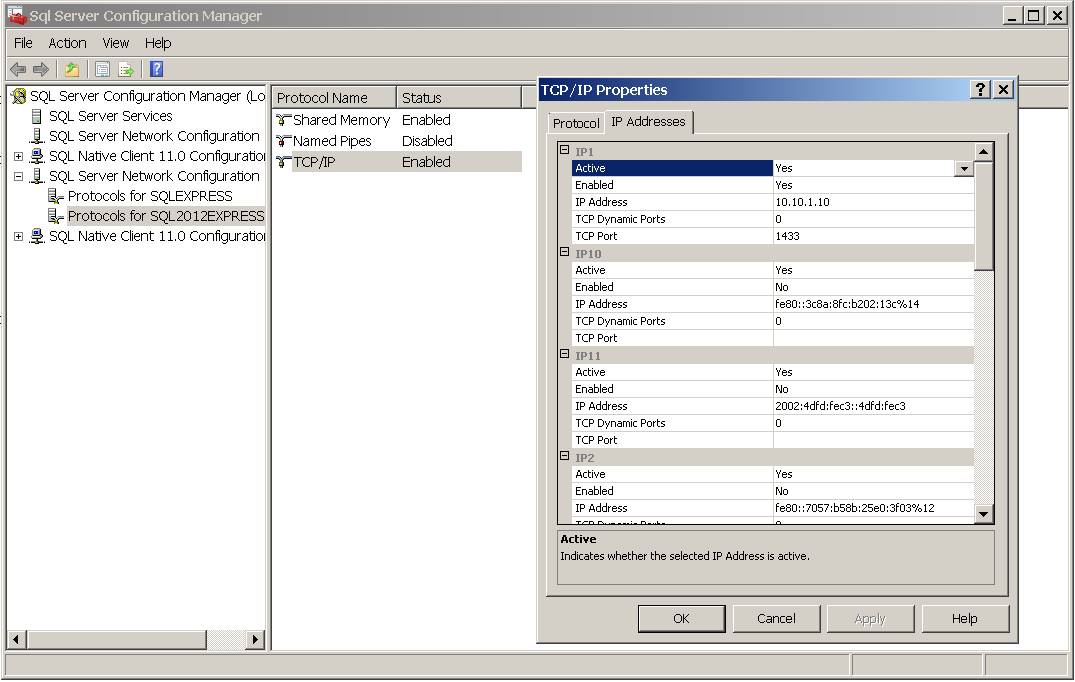Click the TCP/IP protocol icon
1075x682 pixels.
[284, 162]
